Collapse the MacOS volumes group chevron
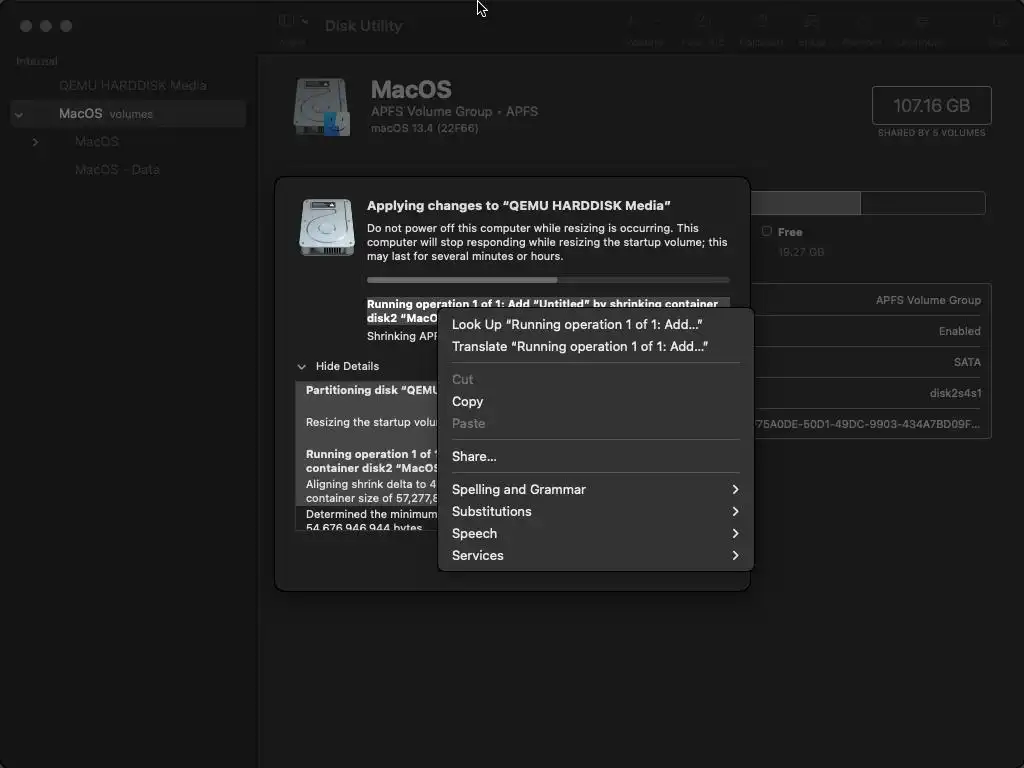 tap(19, 114)
